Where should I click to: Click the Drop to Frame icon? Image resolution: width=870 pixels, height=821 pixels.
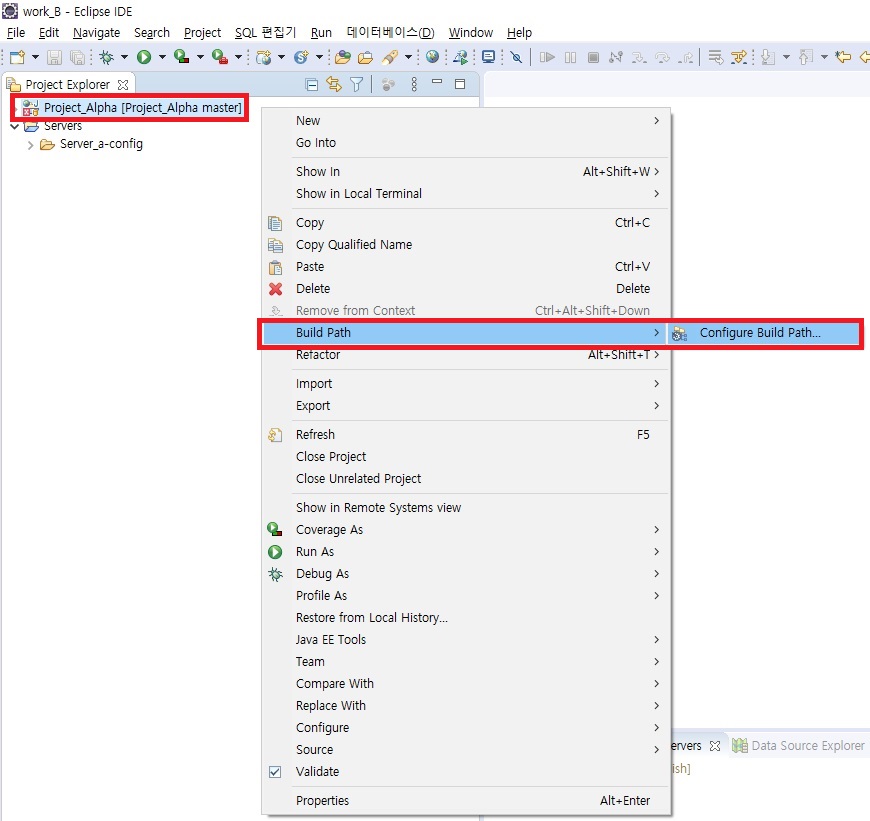click(716, 57)
